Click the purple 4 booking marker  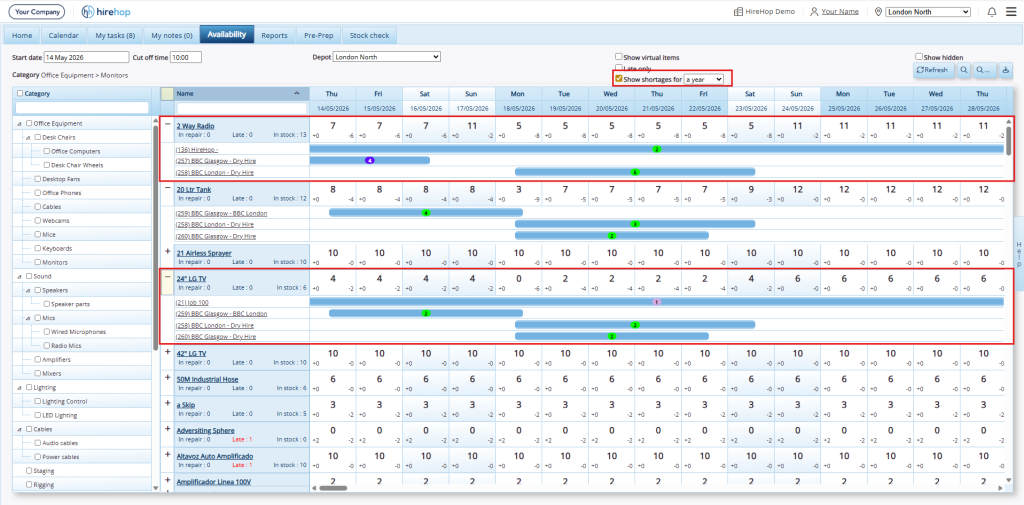pyautogui.click(x=370, y=160)
